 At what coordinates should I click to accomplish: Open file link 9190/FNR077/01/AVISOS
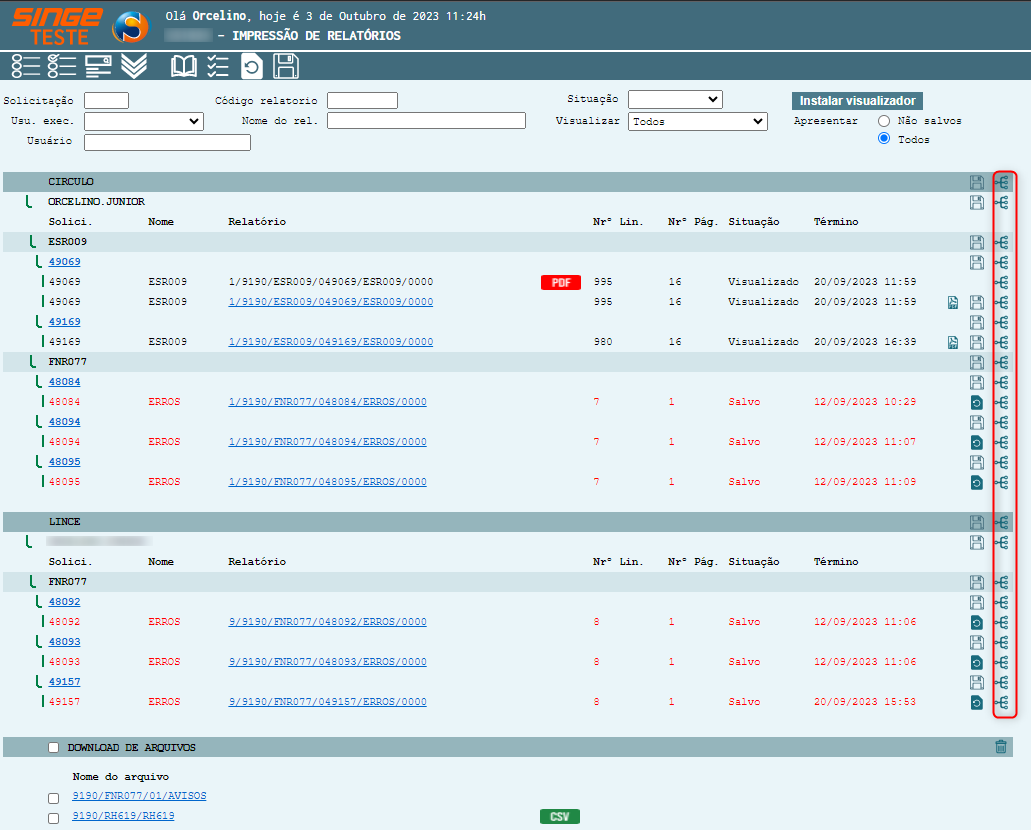[139, 796]
